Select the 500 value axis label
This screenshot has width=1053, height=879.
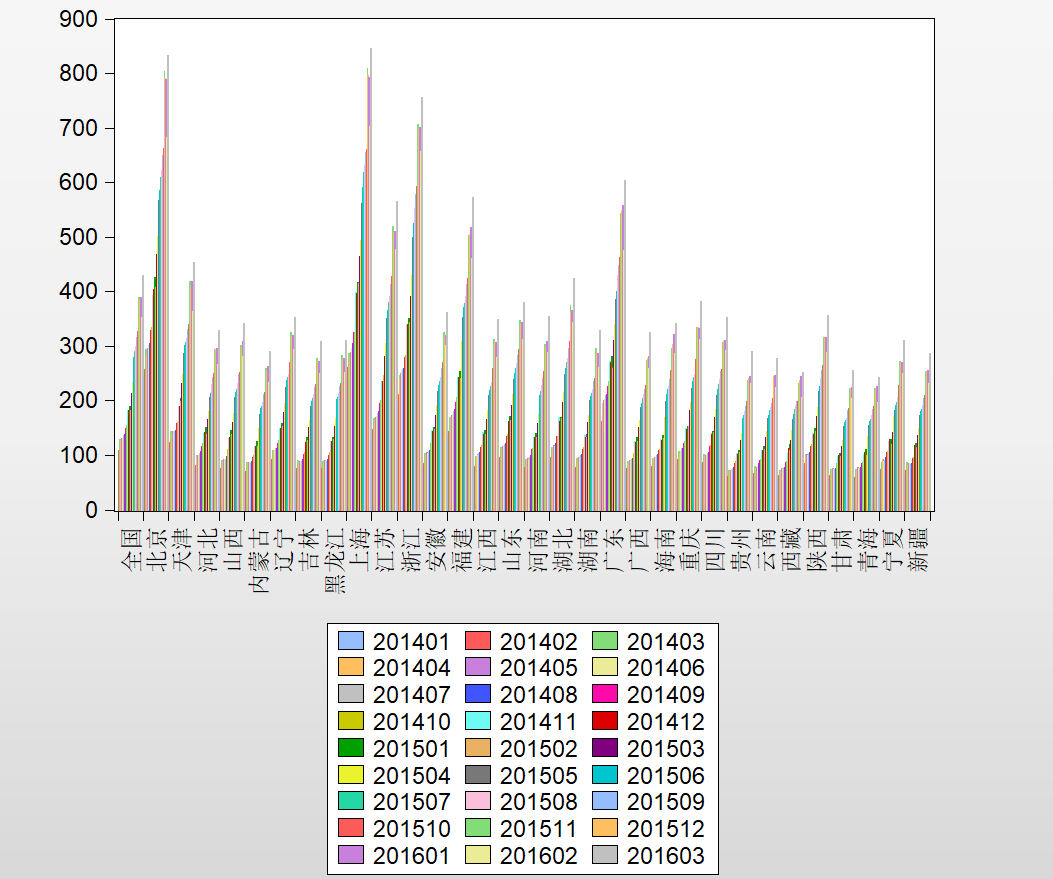tap(79, 237)
